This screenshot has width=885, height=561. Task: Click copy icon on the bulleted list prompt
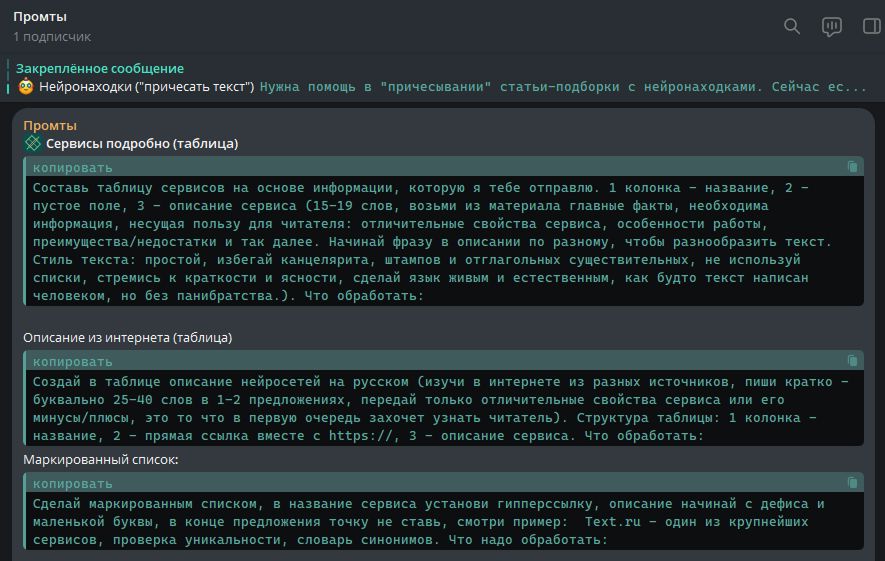852,483
